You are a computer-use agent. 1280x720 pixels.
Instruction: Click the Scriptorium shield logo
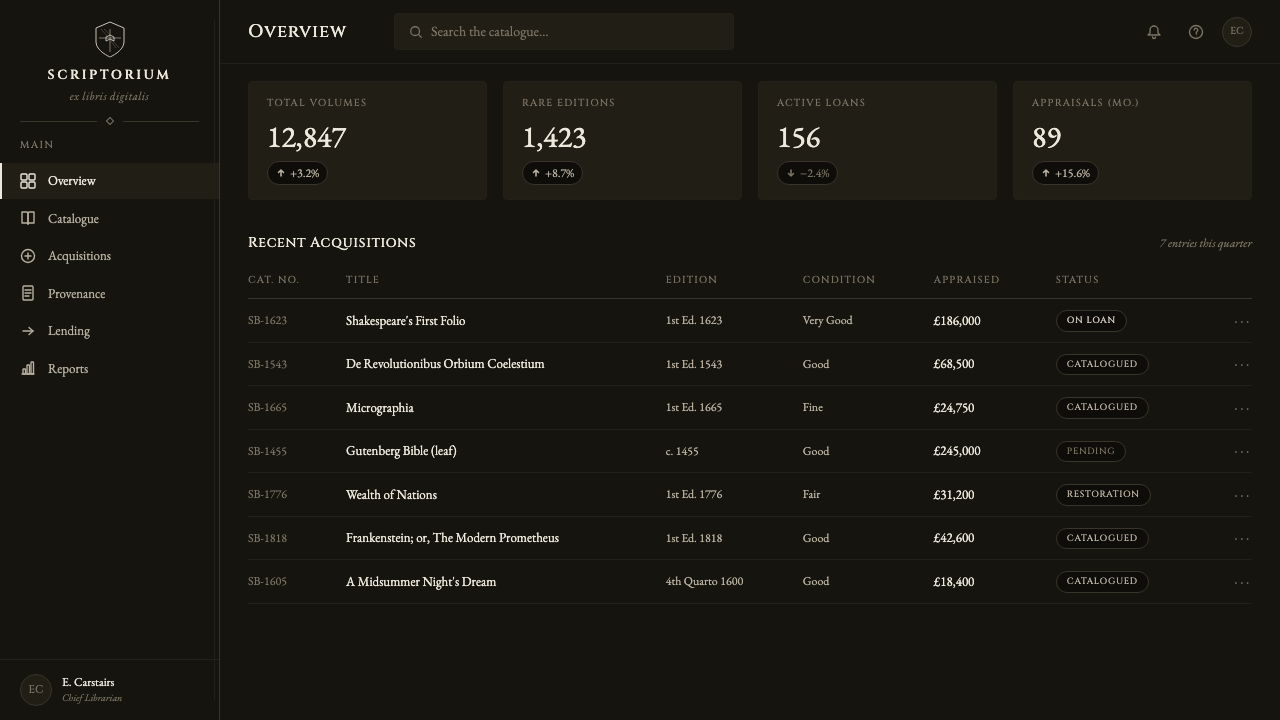coord(110,40)
